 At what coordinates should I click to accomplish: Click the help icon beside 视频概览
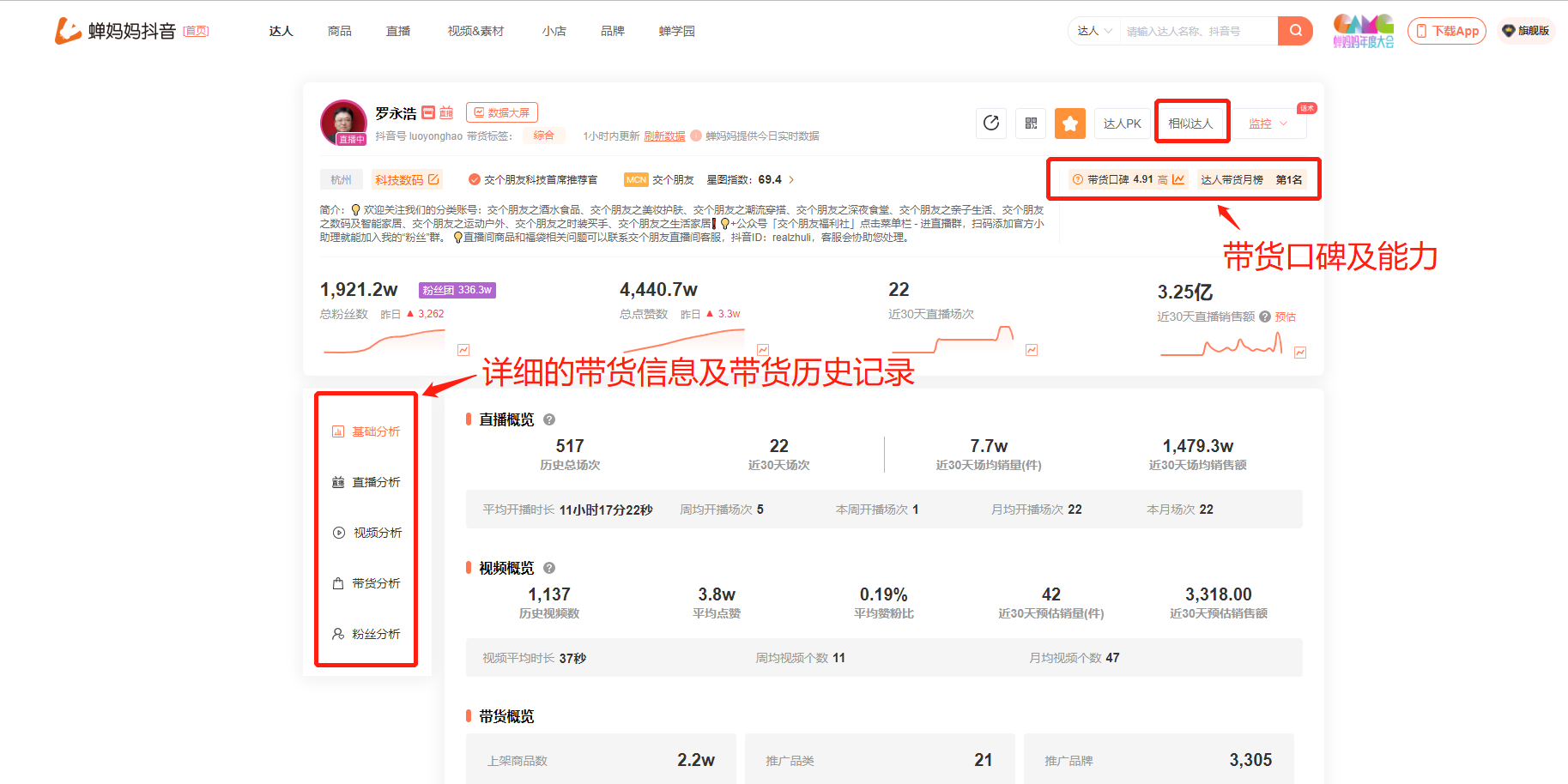(x=549, y=568)
